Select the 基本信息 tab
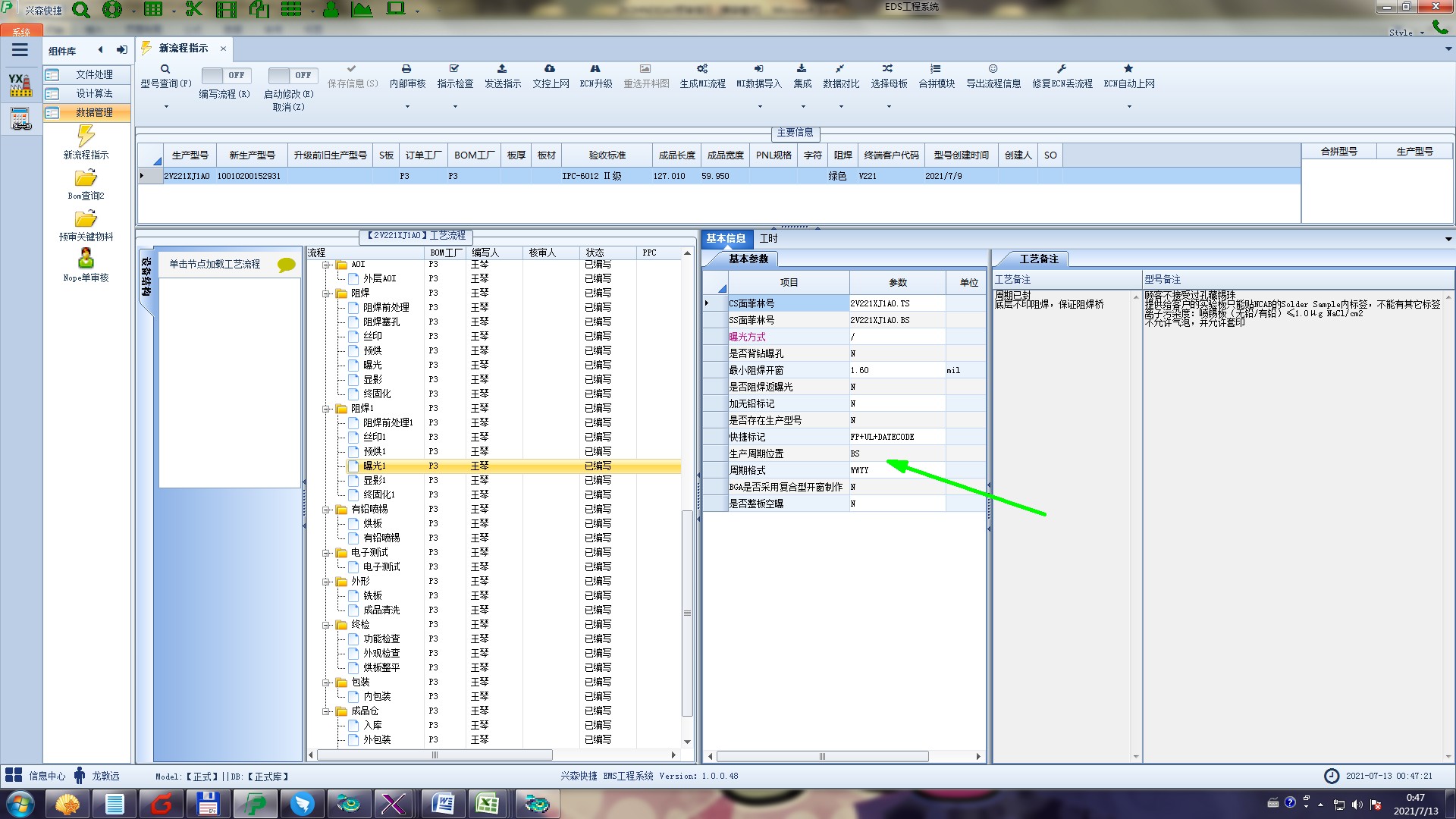This screenshot has height=819, width=1456. [x=726, y=238]
